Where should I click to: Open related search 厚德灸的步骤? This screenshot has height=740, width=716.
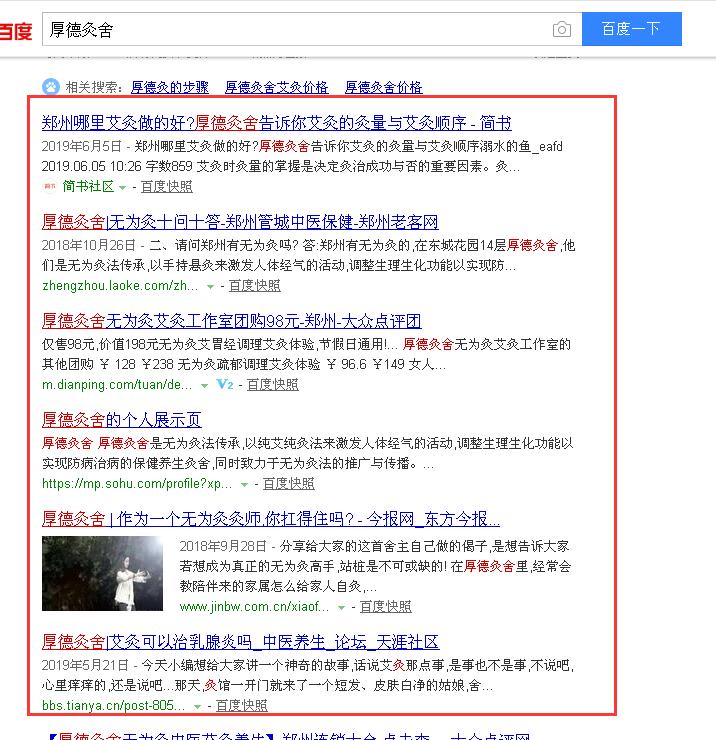coord(170,87)
